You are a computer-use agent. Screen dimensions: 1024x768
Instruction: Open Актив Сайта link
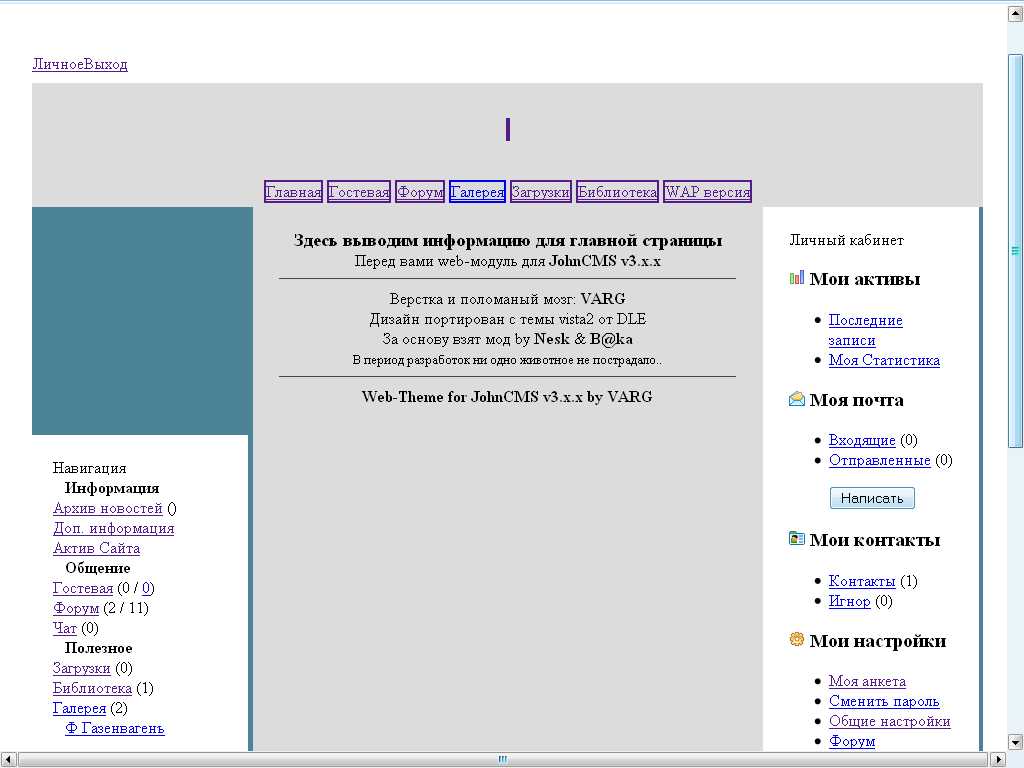(x=97, y=549)
